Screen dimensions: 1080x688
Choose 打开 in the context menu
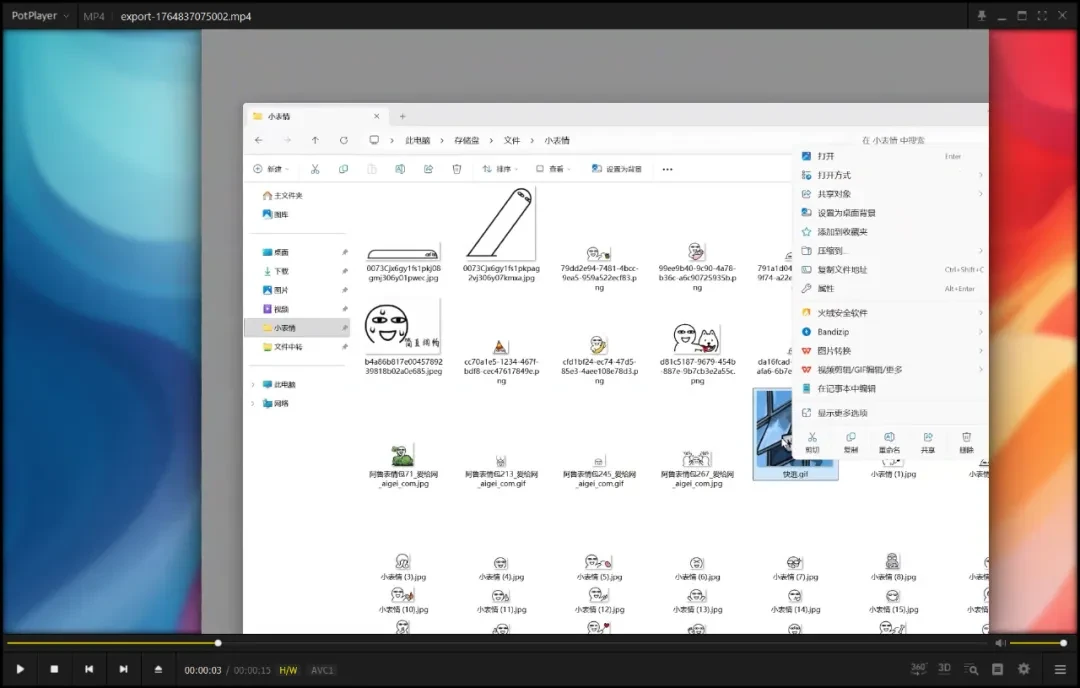coord(890,156)
